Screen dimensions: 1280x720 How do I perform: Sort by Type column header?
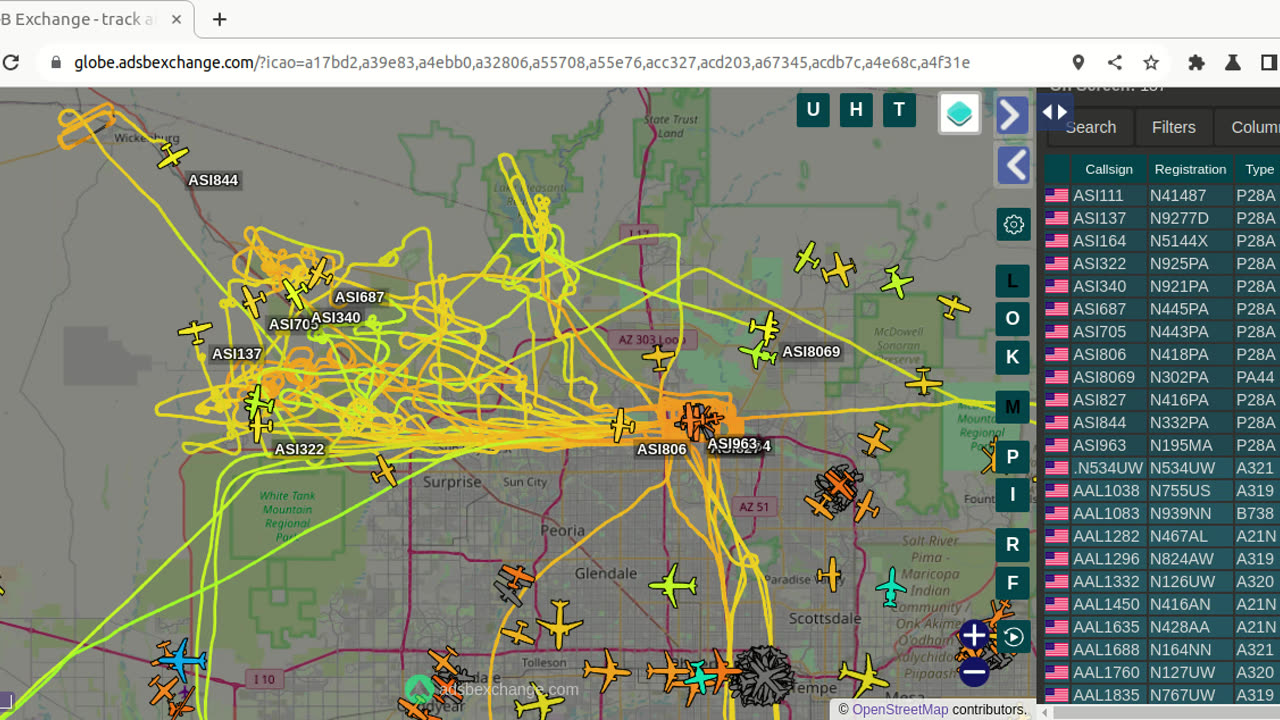pos(1259,169)
